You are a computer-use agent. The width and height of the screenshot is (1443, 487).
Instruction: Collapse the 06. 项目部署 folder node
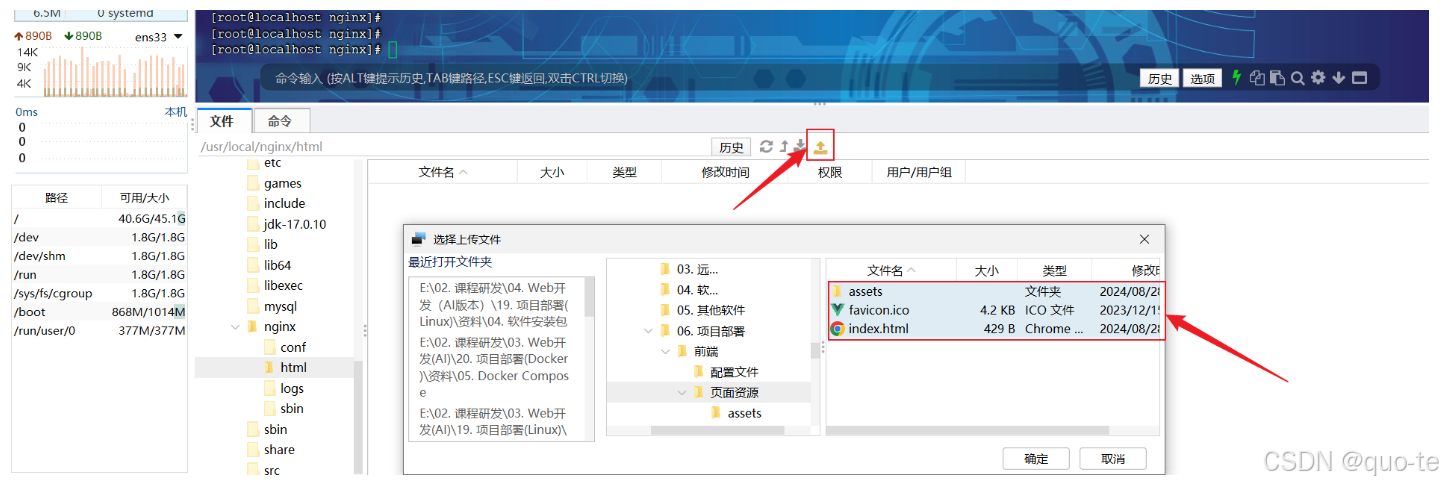tap(648, 331)
